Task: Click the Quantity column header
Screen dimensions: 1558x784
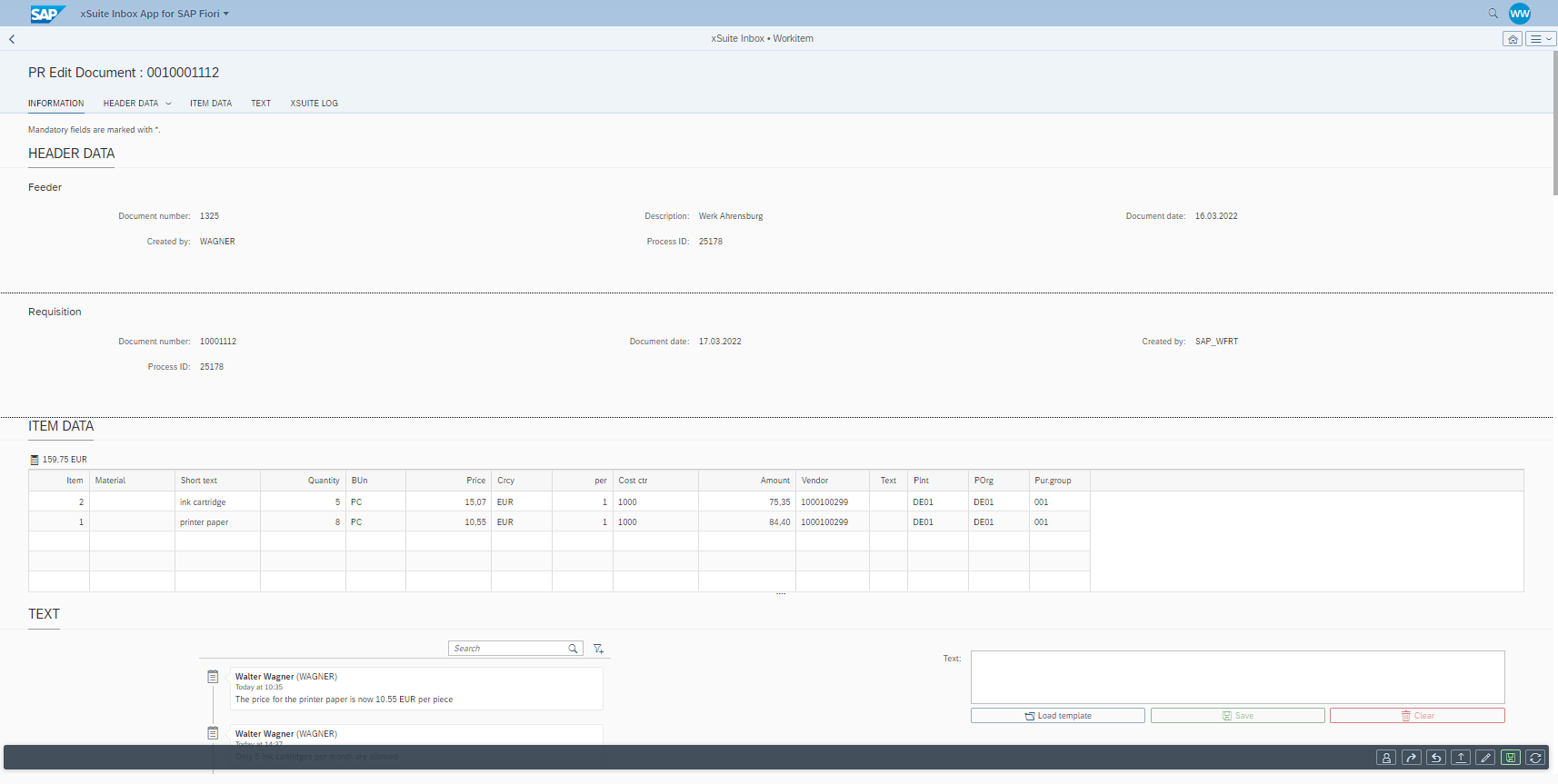Action: click(303, 481)
